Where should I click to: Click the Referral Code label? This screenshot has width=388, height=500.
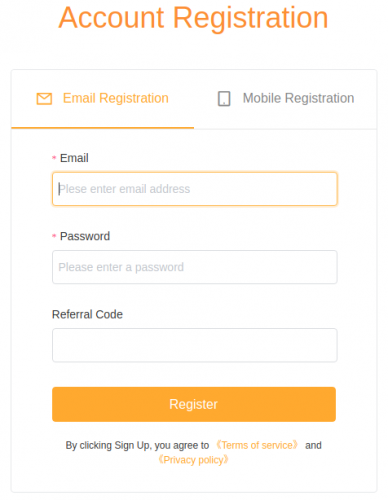(87, 314)
